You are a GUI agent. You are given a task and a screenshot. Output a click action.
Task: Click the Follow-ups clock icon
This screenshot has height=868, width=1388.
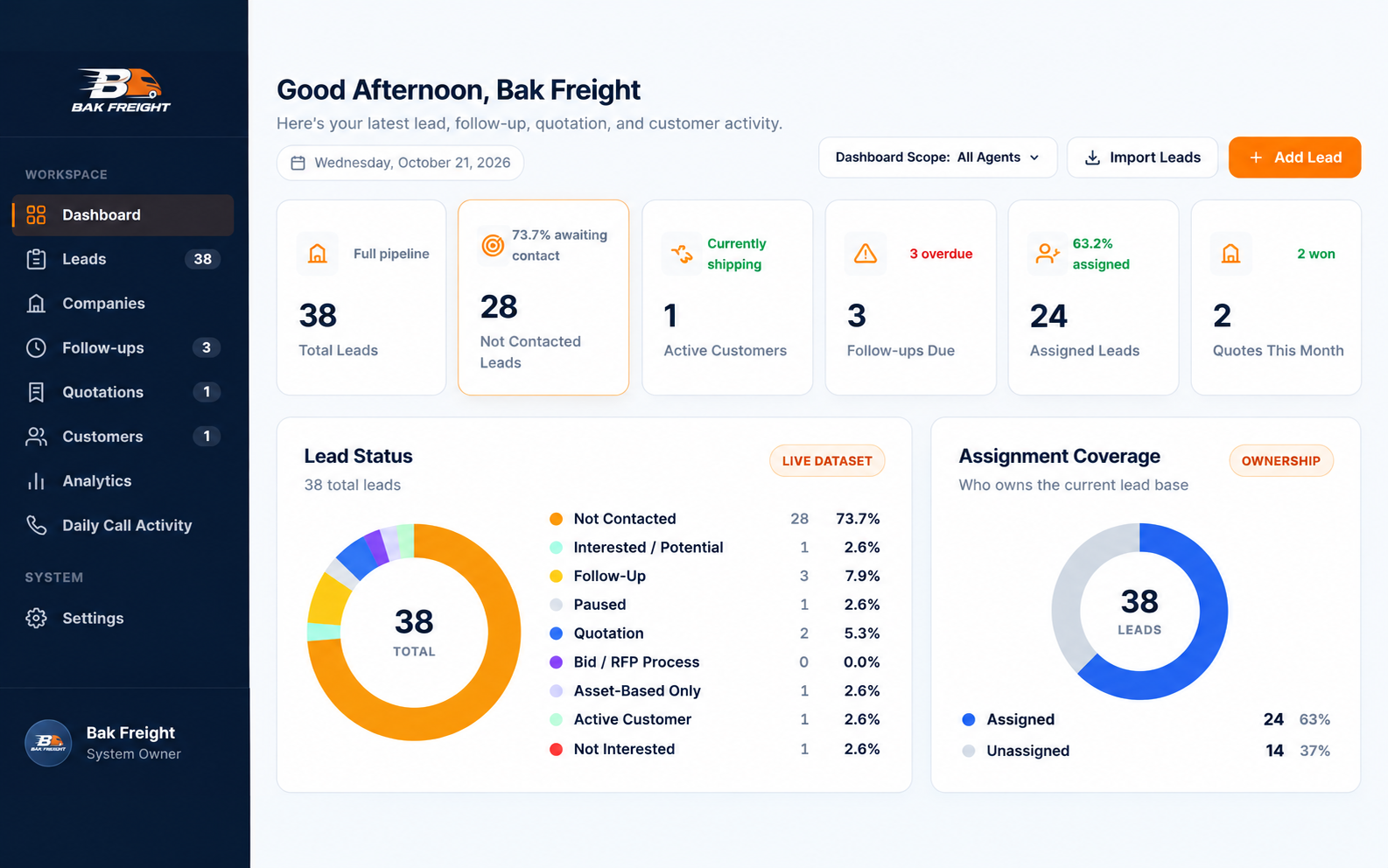(36, 347)
